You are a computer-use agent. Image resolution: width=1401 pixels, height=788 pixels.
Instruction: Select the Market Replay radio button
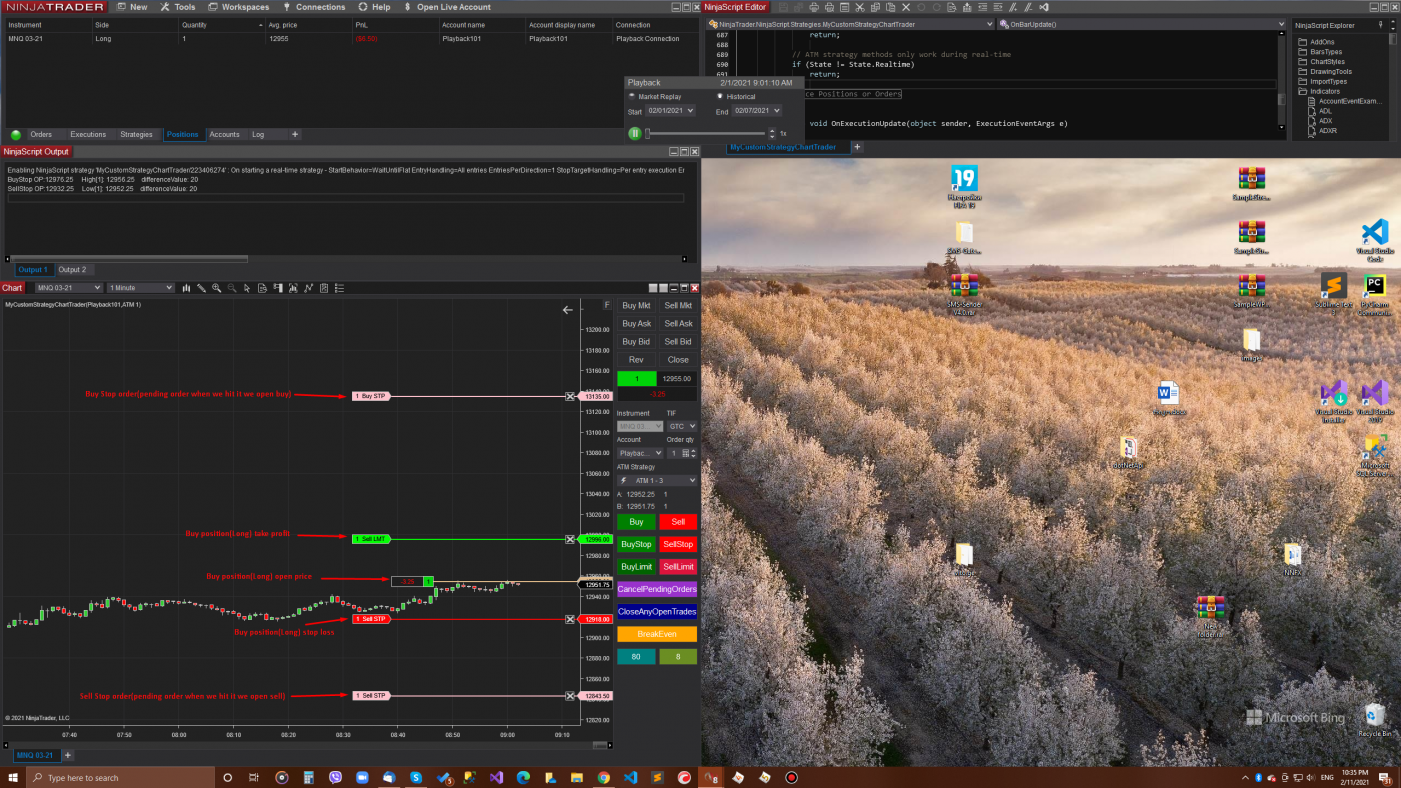point(631,97)
